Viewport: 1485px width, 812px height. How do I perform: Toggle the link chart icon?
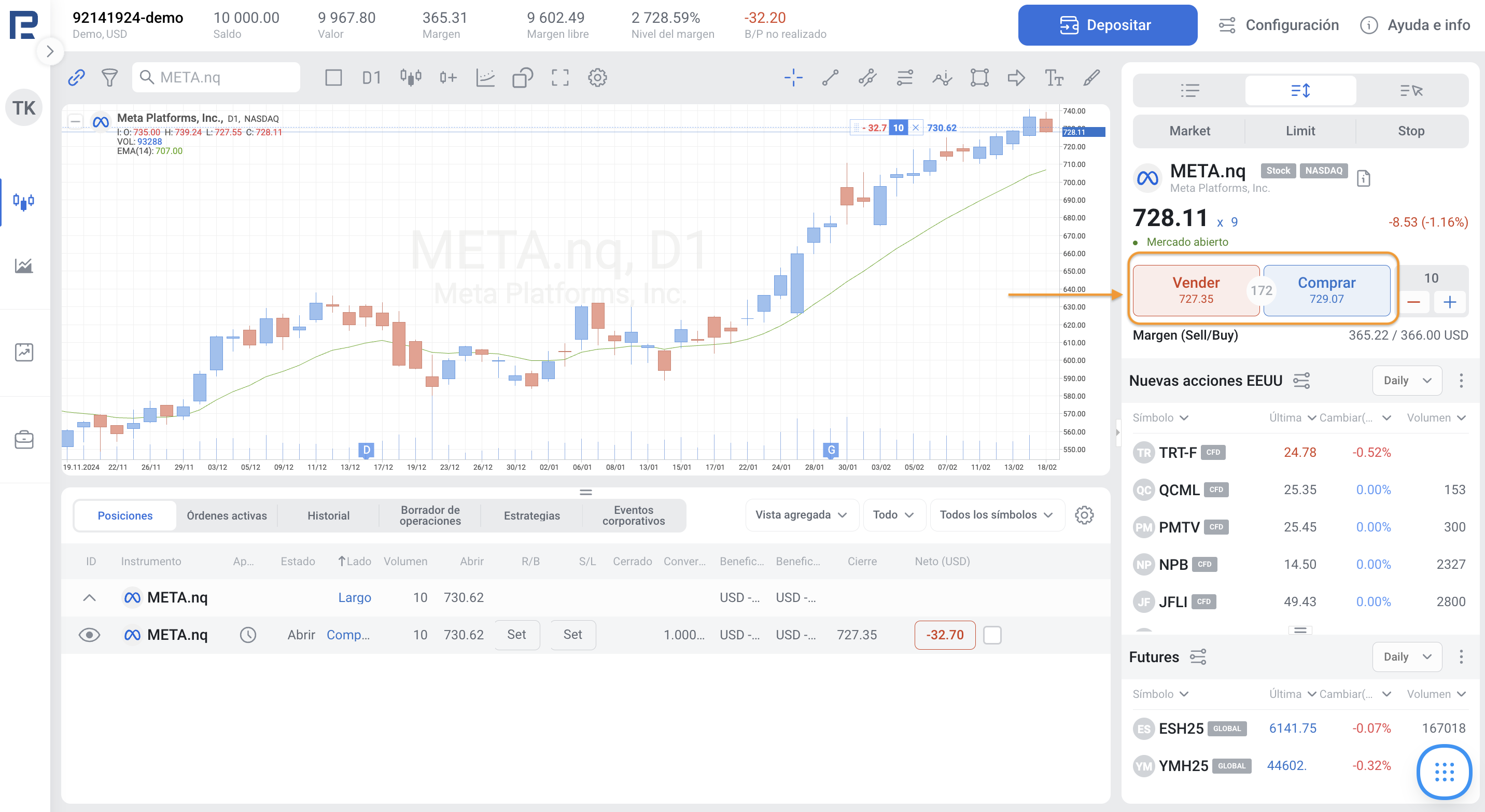point(76,77)
